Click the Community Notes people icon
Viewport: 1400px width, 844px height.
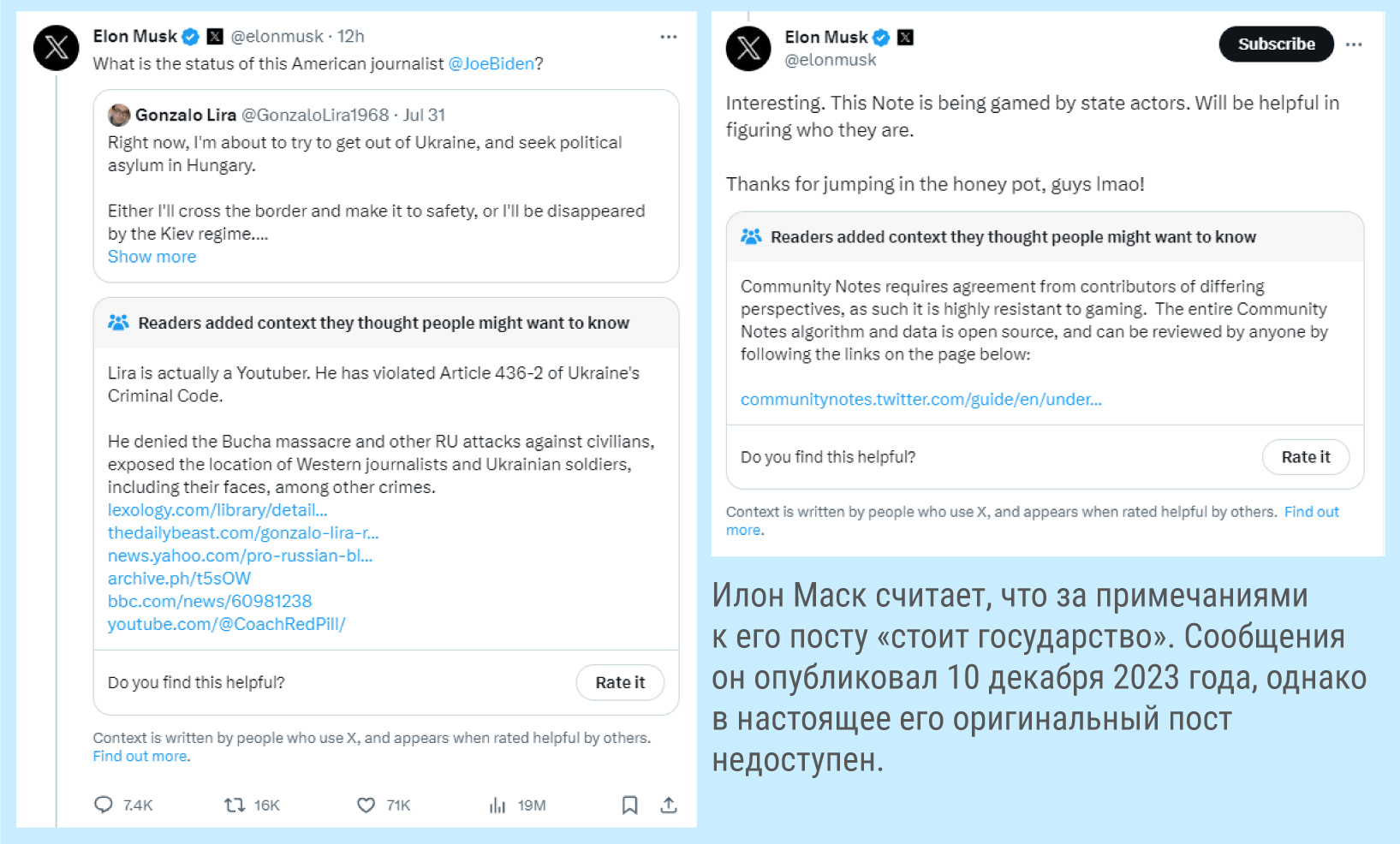coord(117,323)
